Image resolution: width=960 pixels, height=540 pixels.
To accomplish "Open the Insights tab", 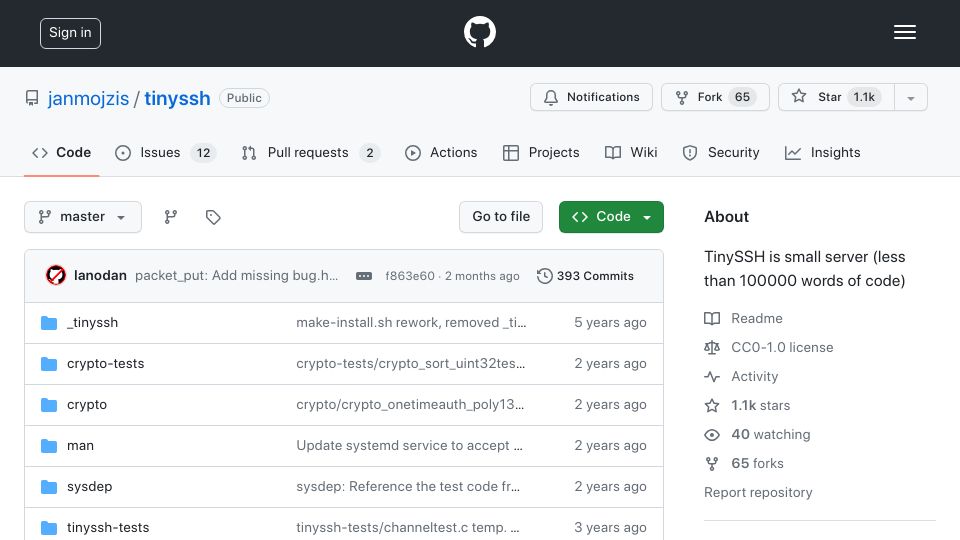I will [x=823, y=152].
